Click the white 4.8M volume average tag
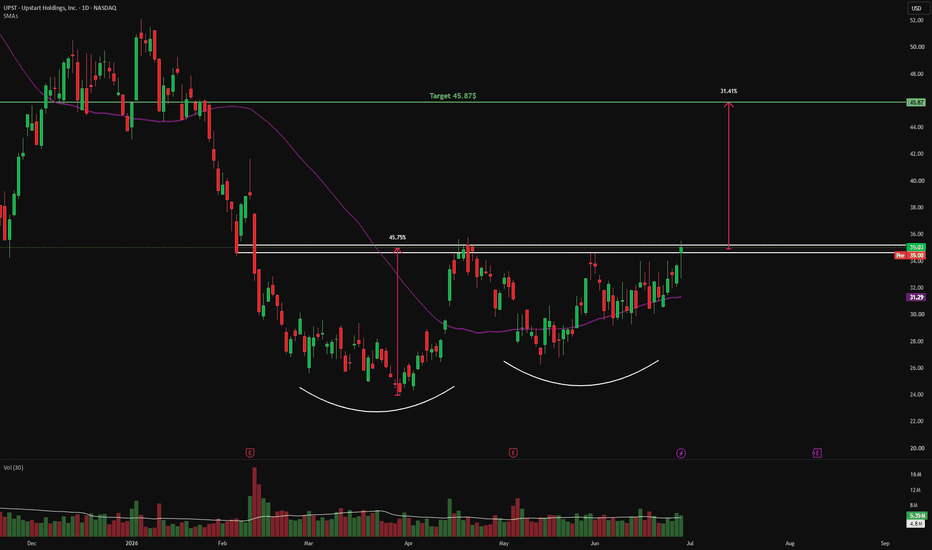 point(916,523)
